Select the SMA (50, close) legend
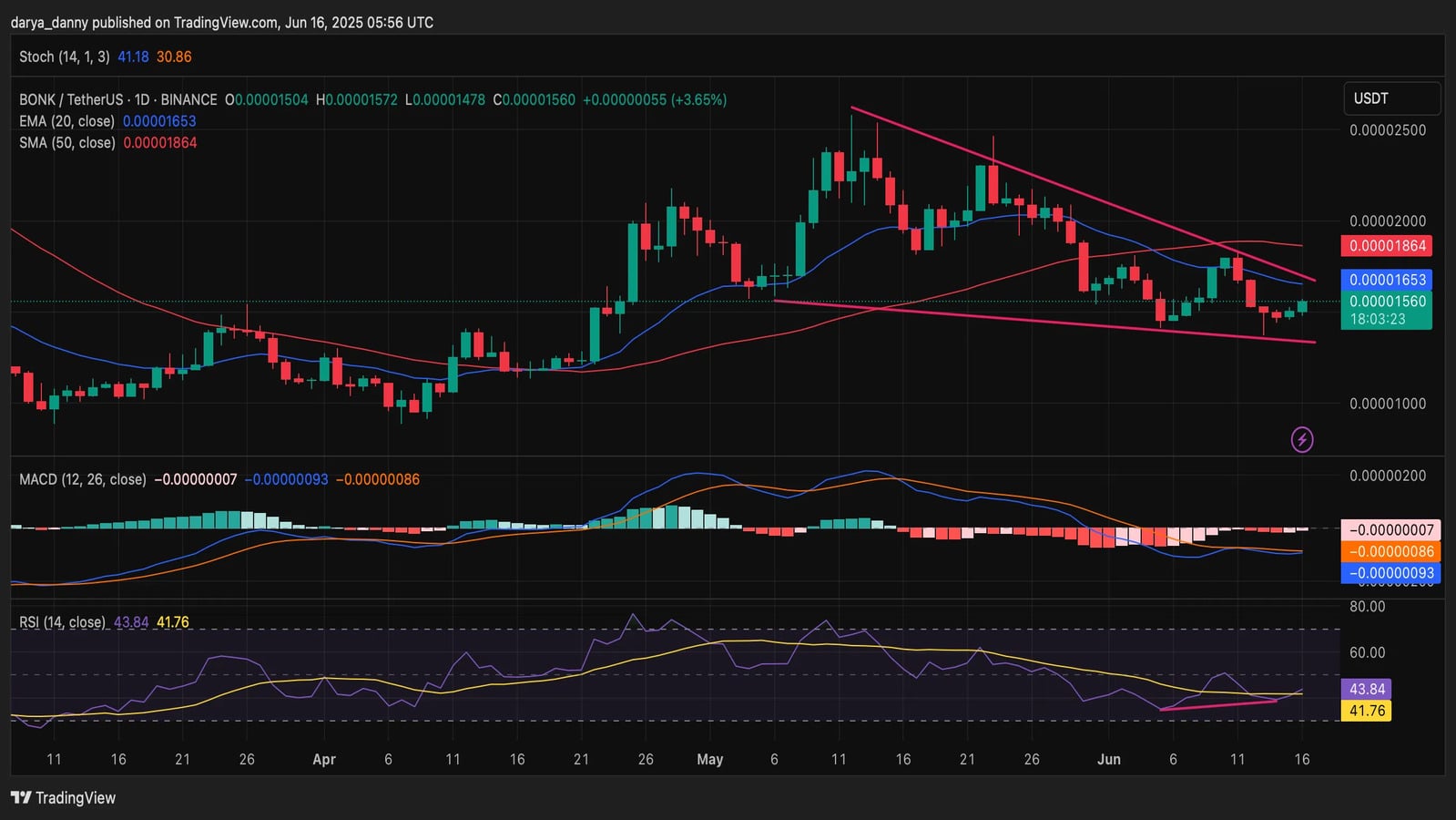This screenshot has height=820, width=1456. pos(67,143)
